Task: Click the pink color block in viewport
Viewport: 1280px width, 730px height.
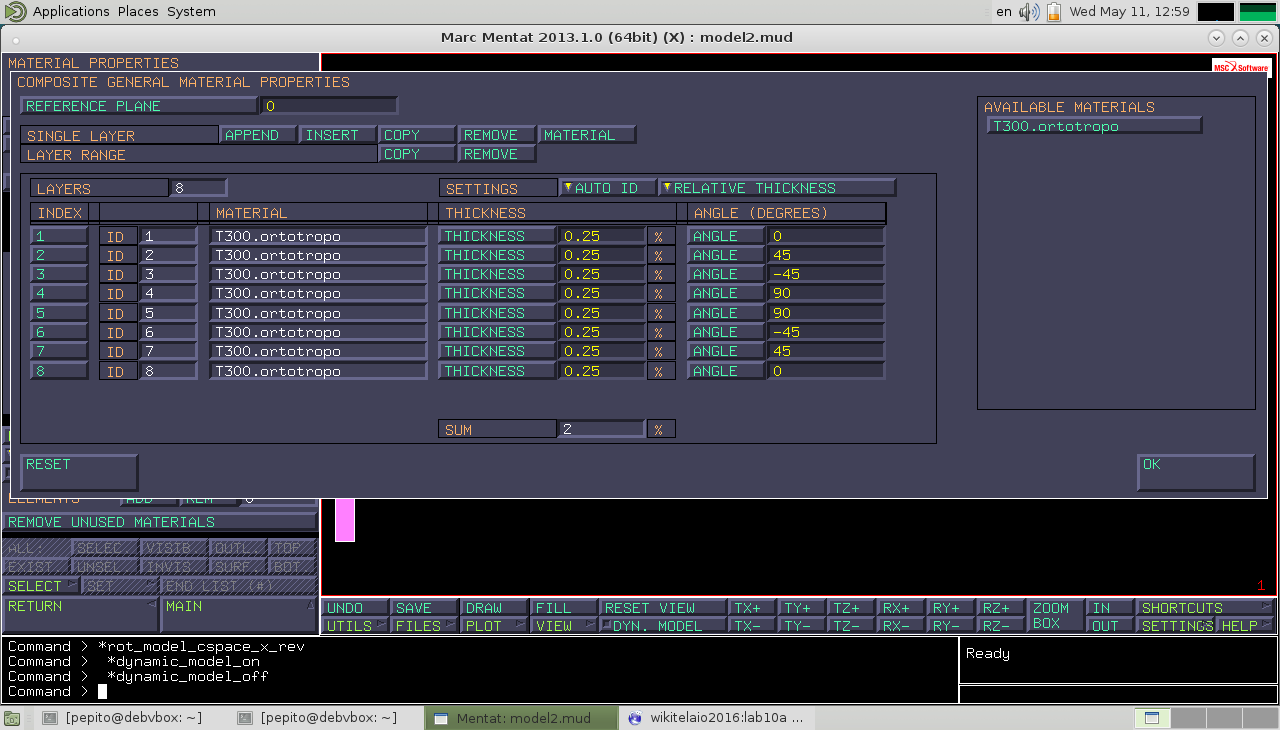Action: pos(344,520)
